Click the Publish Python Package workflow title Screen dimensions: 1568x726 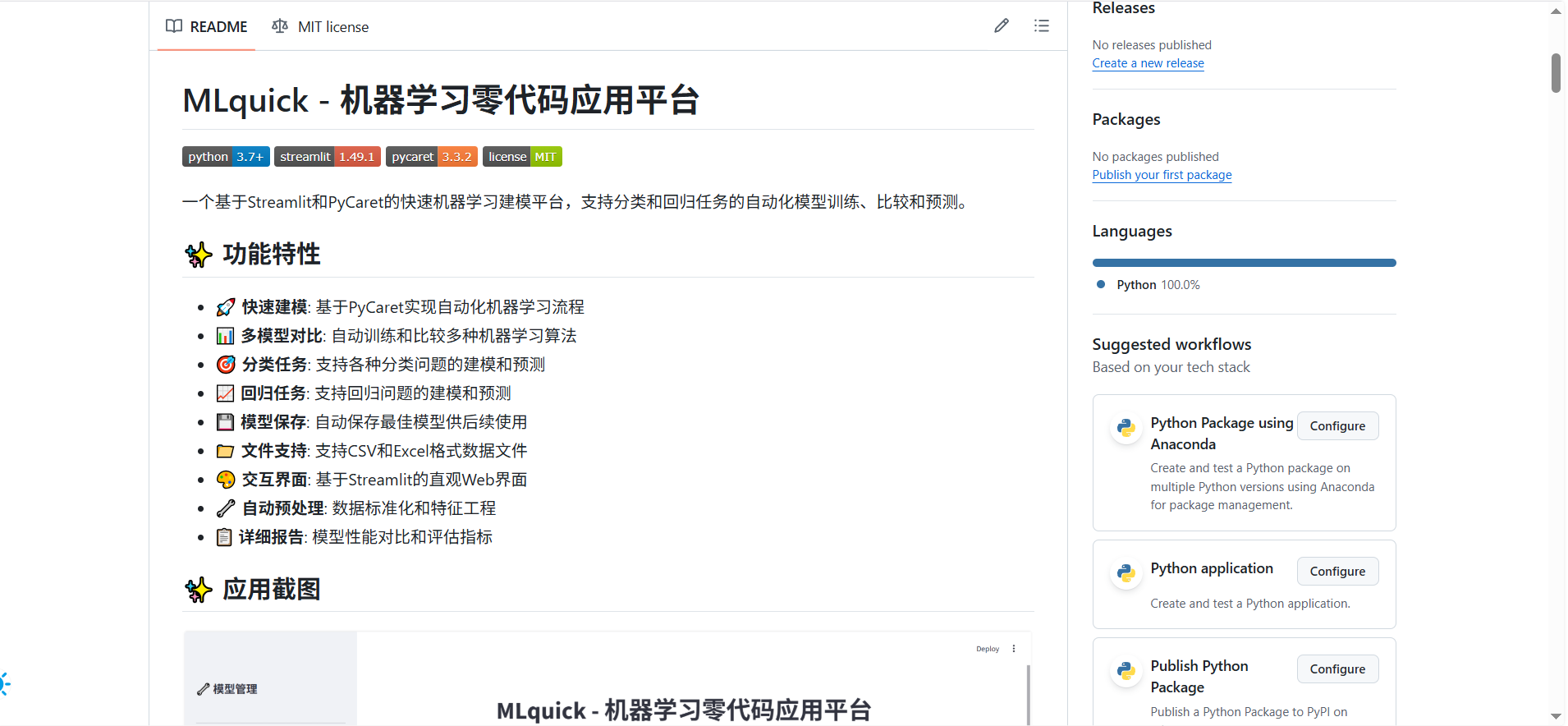(x=1199, y=677)
